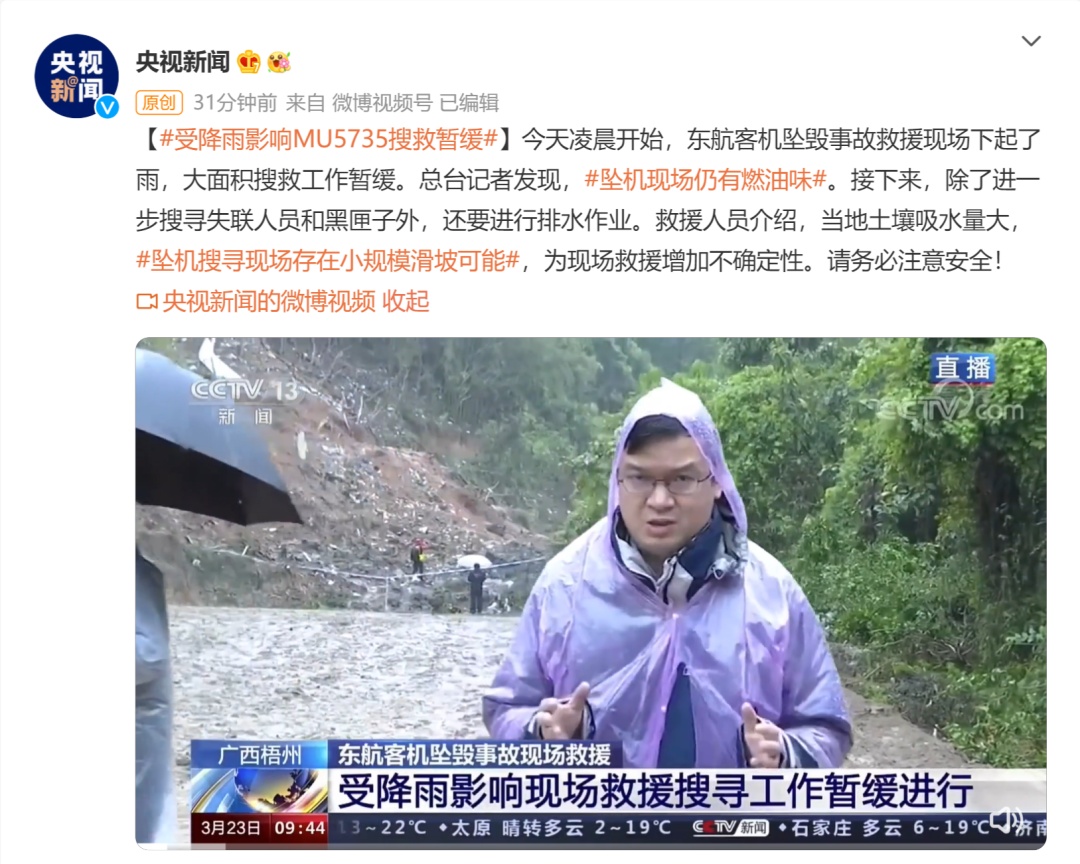
Task: Click the 直播 live badge on video
Action: click(963, 369)
